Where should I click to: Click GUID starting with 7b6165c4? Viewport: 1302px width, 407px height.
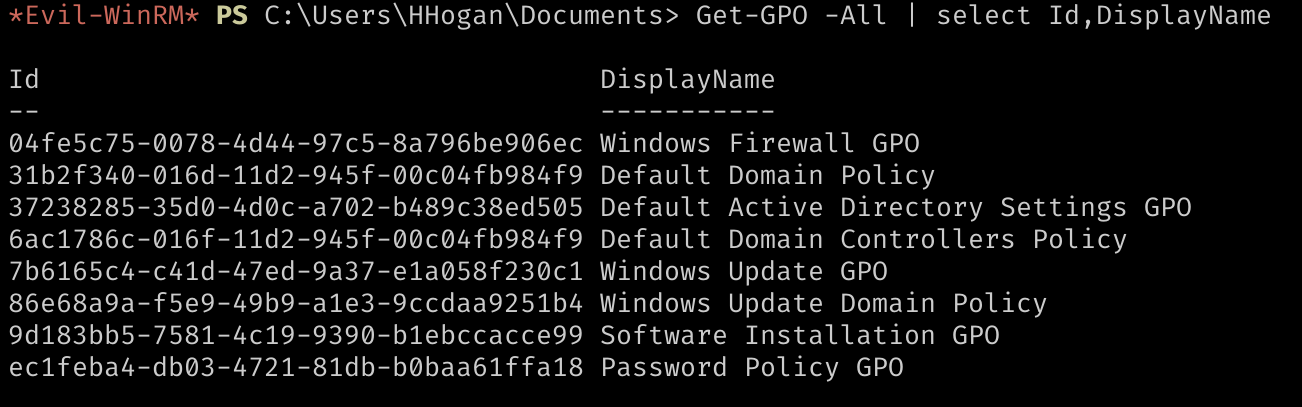coord(296,271)
